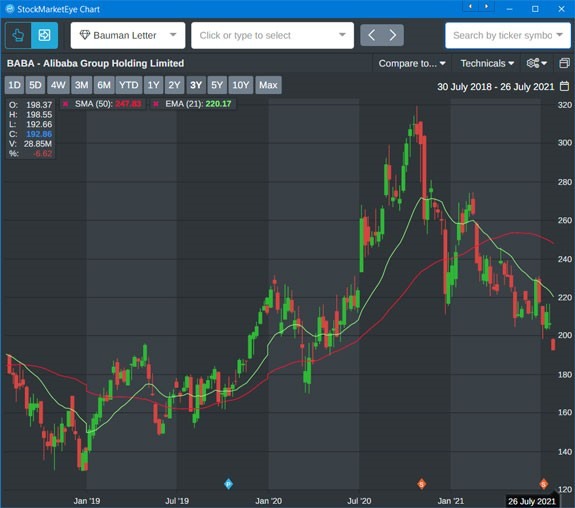The width and height of the screenshot is (575, 508).
Task: Select the pointer hand tool
Action: click(18, 36)
